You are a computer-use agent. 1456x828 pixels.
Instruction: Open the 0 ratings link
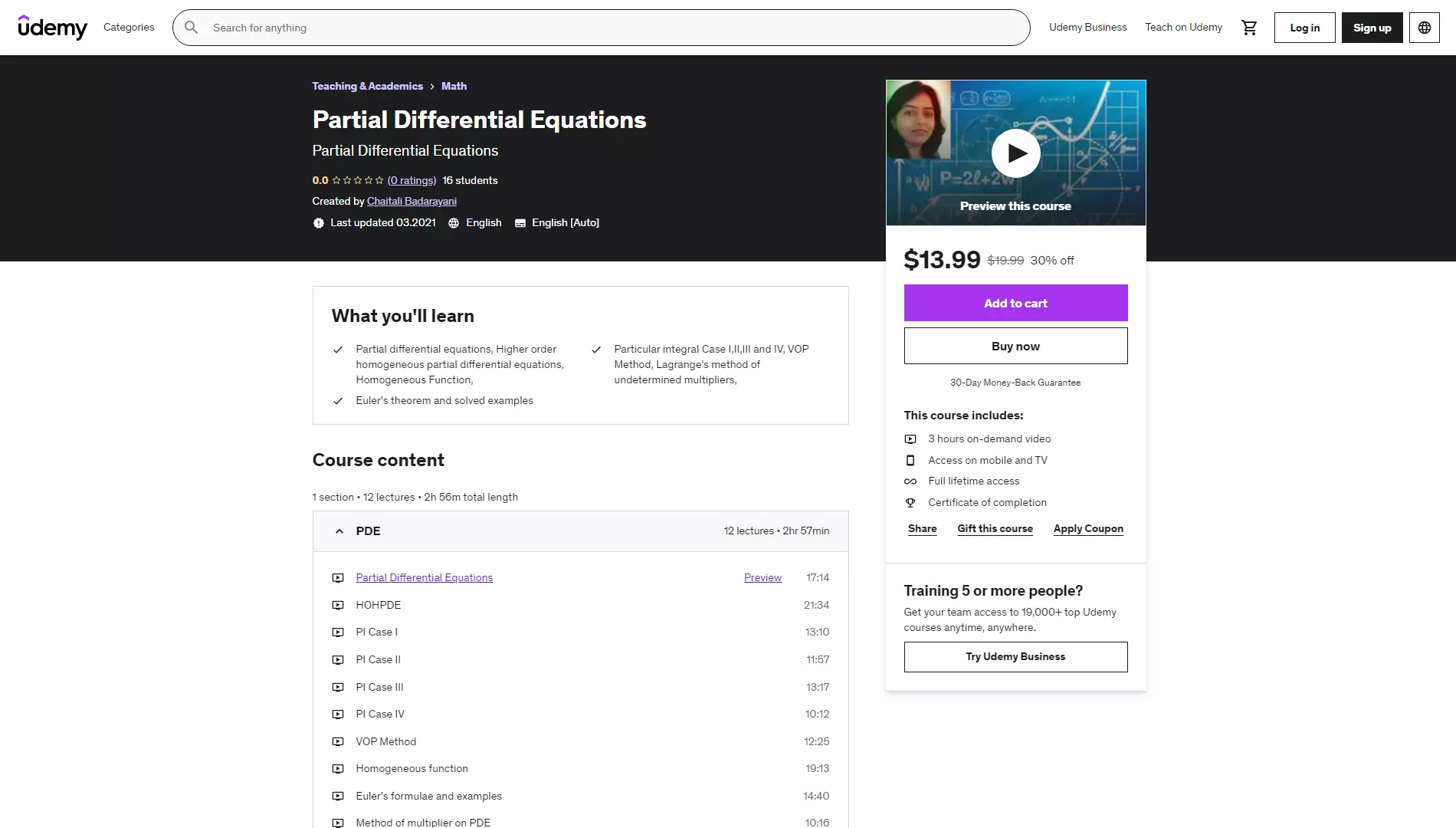pos(412,180)
